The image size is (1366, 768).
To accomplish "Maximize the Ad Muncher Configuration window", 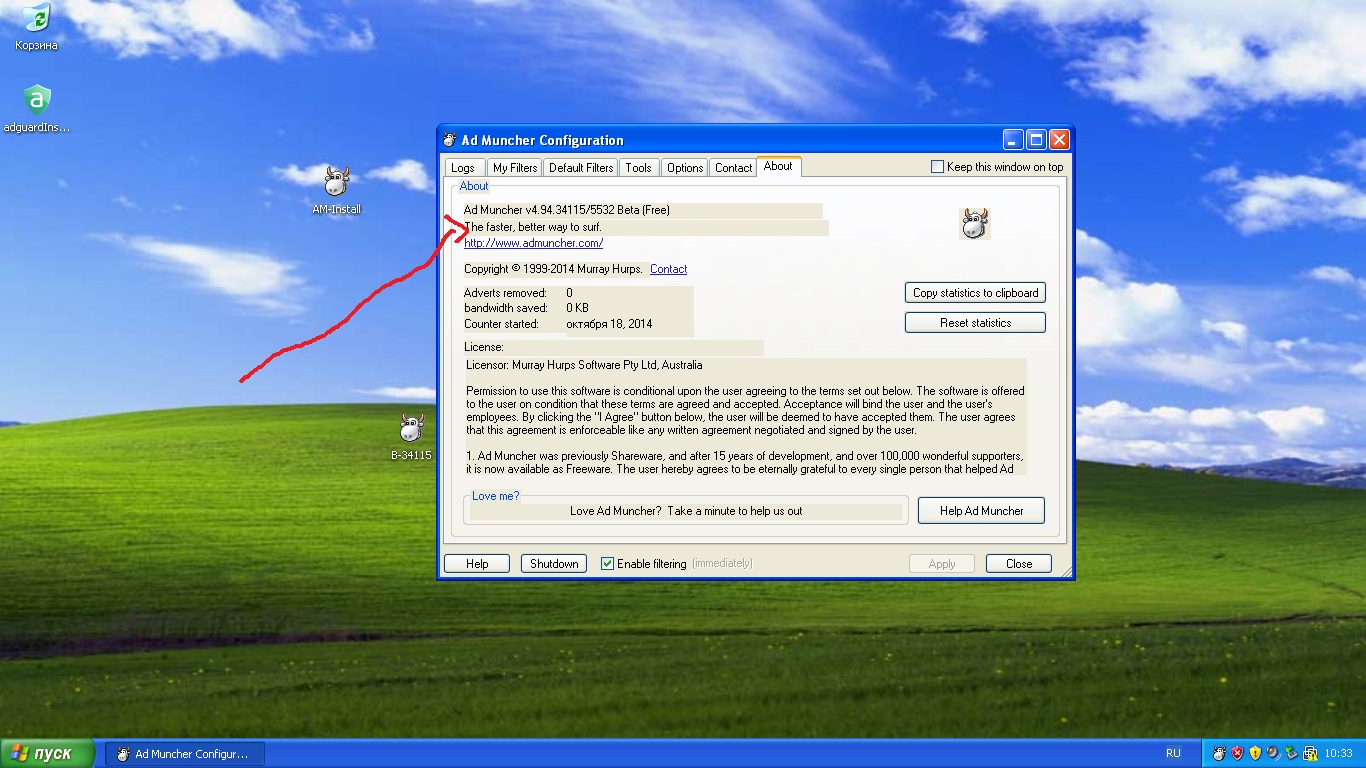I will [1036, 140].
